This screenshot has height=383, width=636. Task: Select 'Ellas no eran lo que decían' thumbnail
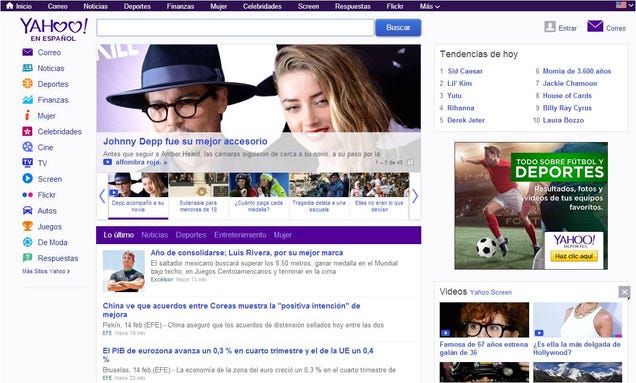tap(379, 196)
